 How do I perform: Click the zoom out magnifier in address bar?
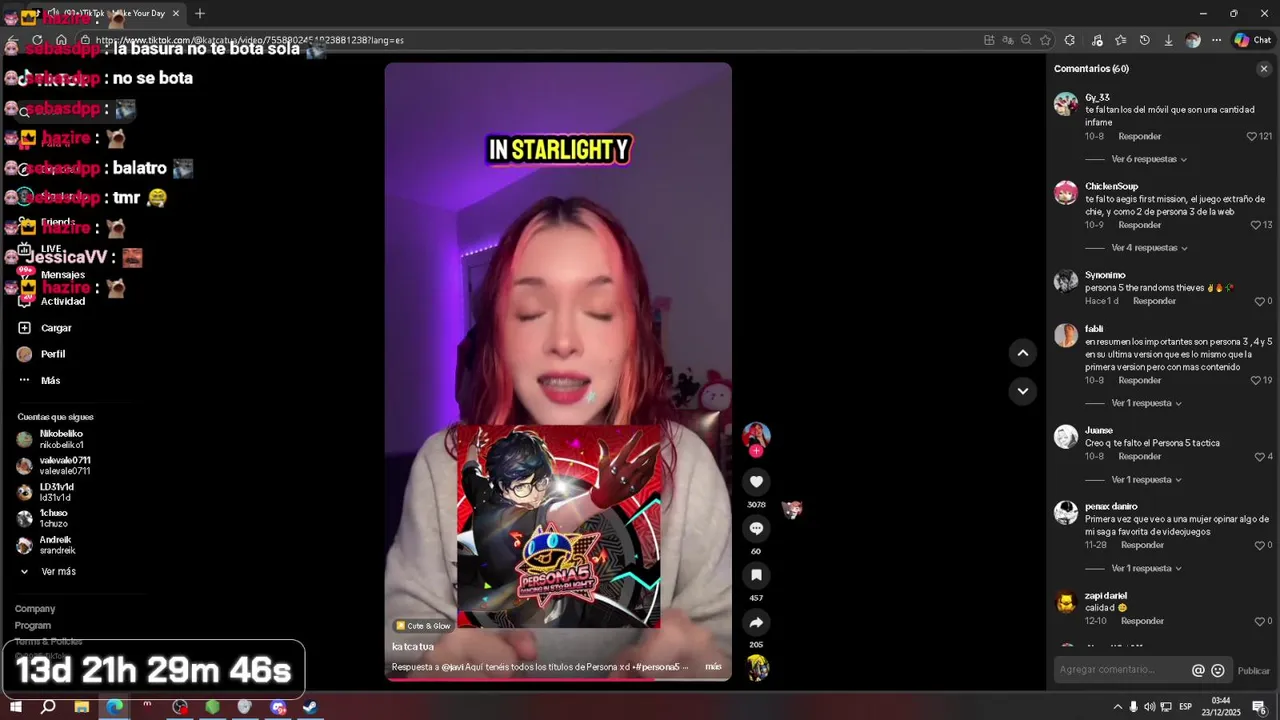coord(1026,40)
